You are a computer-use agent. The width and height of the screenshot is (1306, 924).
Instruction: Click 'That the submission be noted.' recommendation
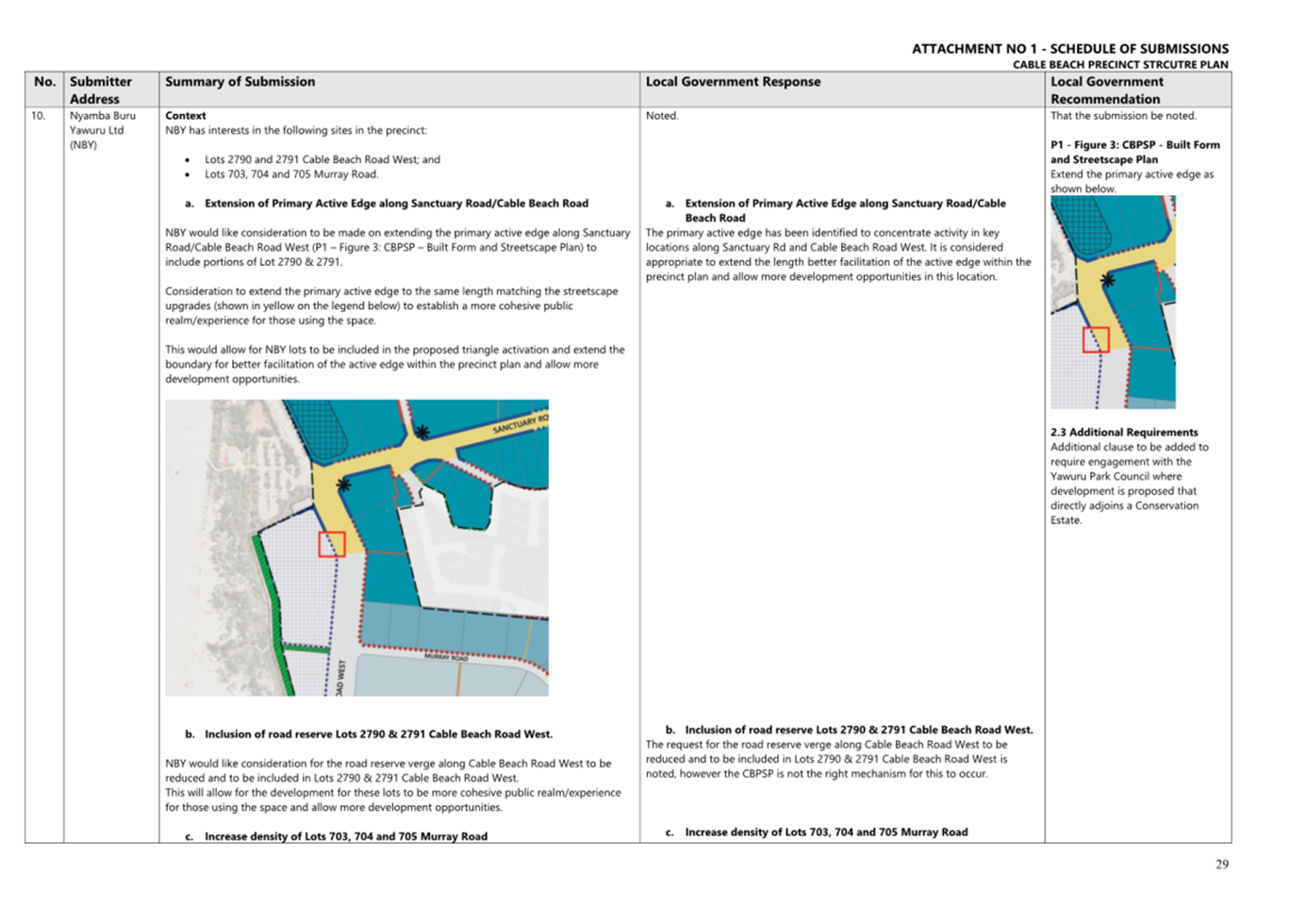[1123, 116]
